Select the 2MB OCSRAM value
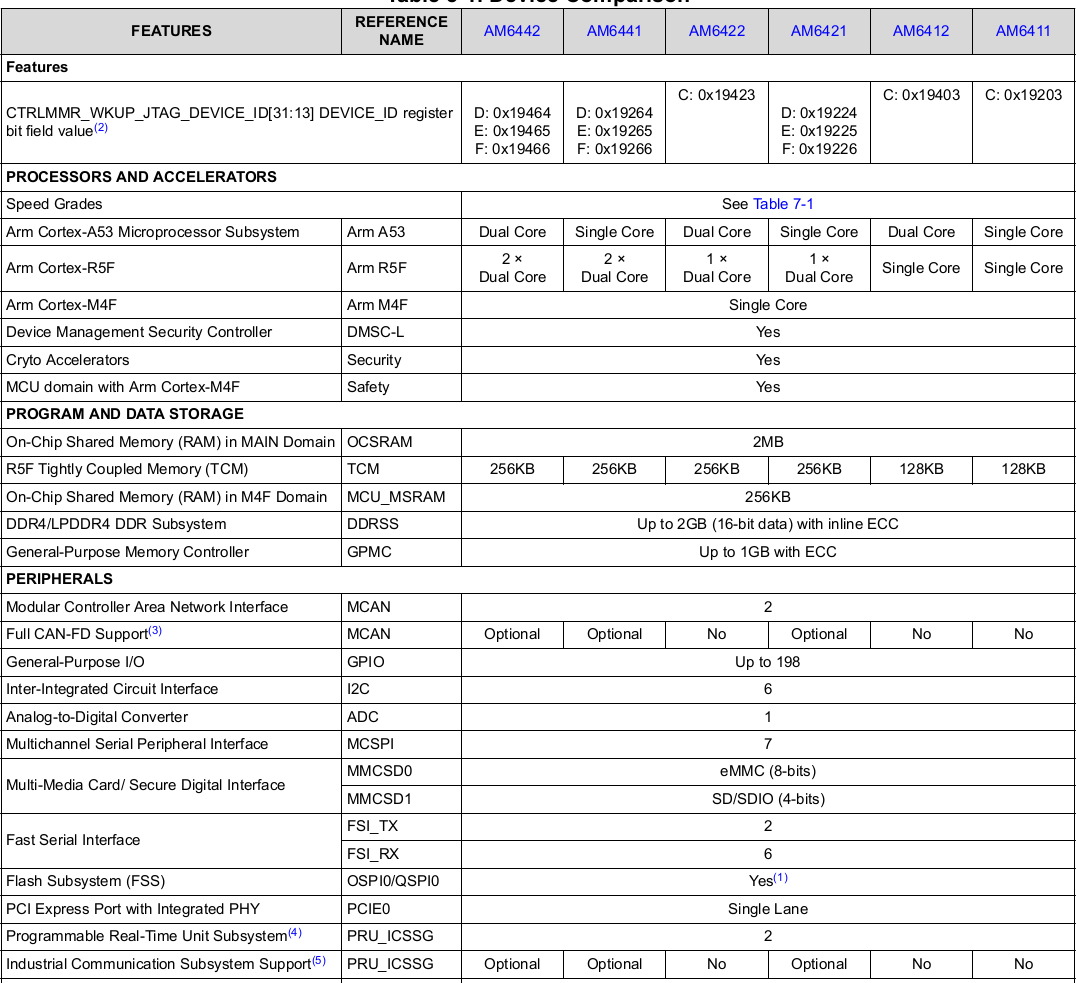The image size is (1076, 983). click(768, 442)
